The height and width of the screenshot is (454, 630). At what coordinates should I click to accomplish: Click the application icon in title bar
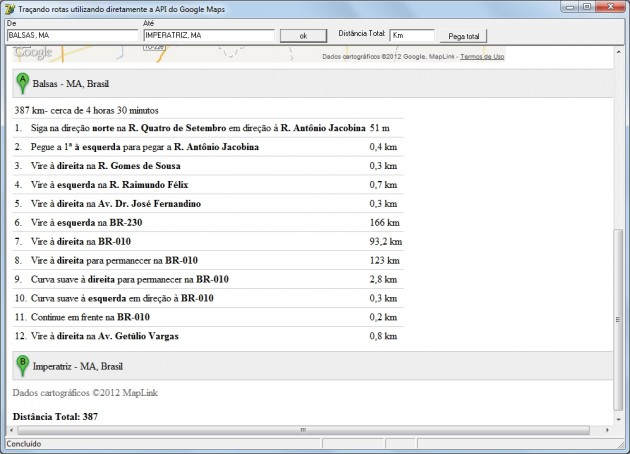[10, 9]
